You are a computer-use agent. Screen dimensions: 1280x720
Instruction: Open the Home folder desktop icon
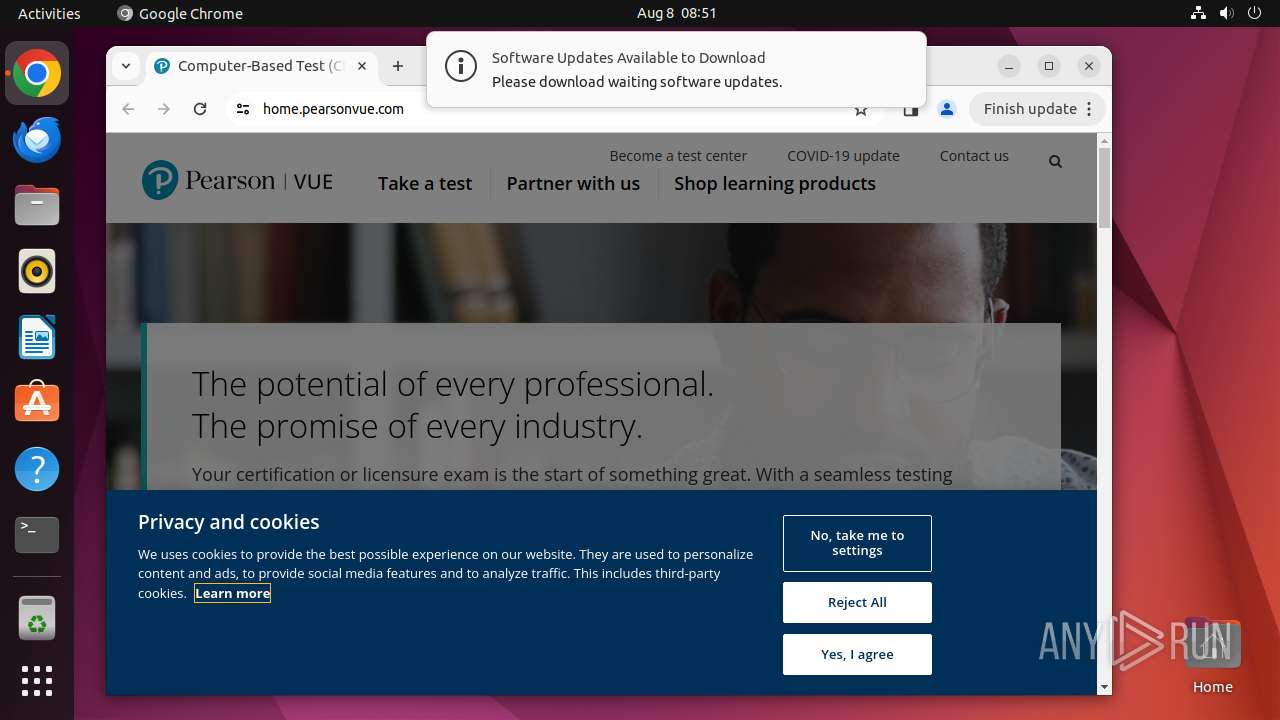point(1212,657)
